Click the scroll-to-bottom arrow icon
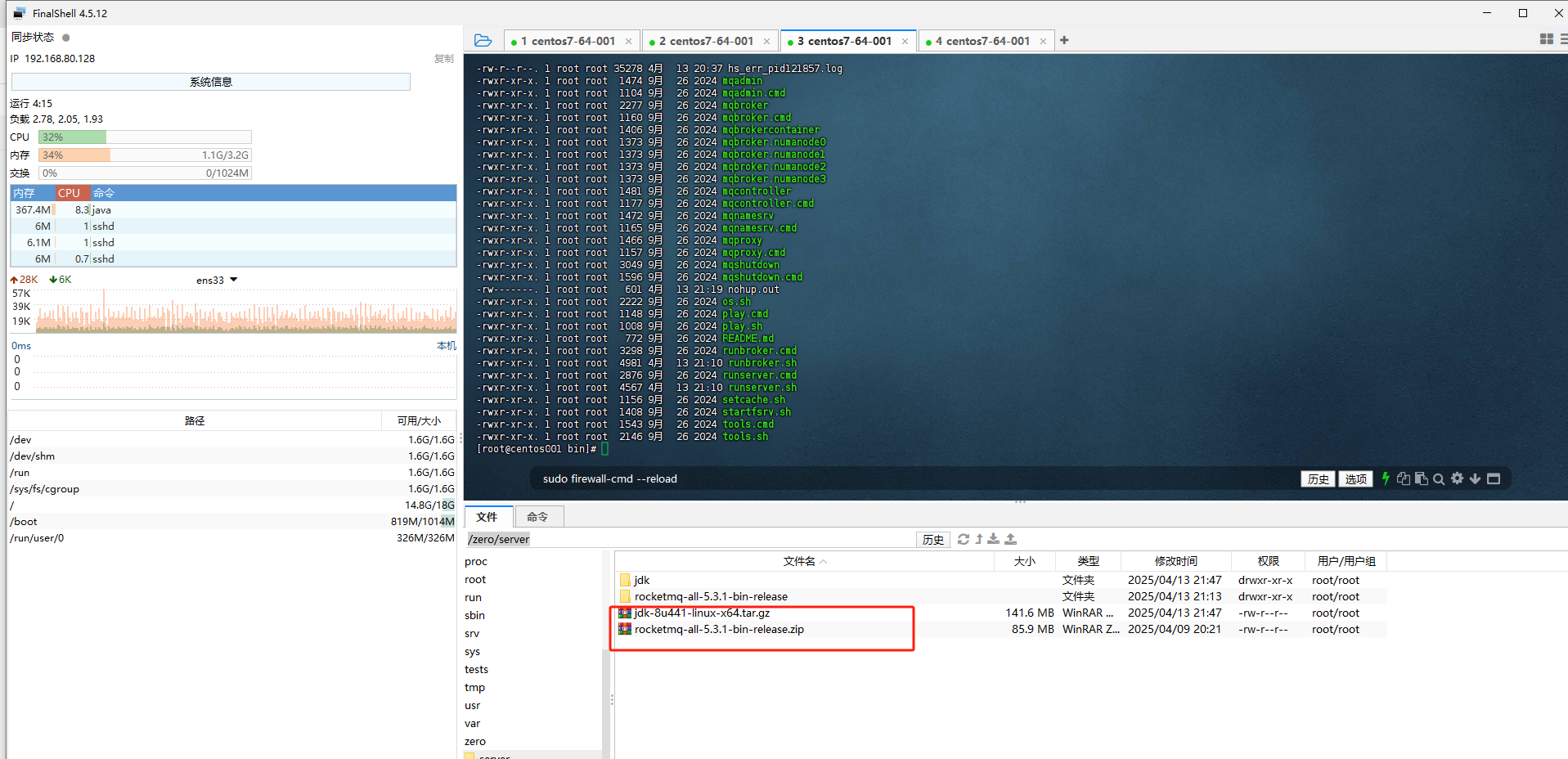This screenshot has height=759, width=1568. pos(1475,478)
